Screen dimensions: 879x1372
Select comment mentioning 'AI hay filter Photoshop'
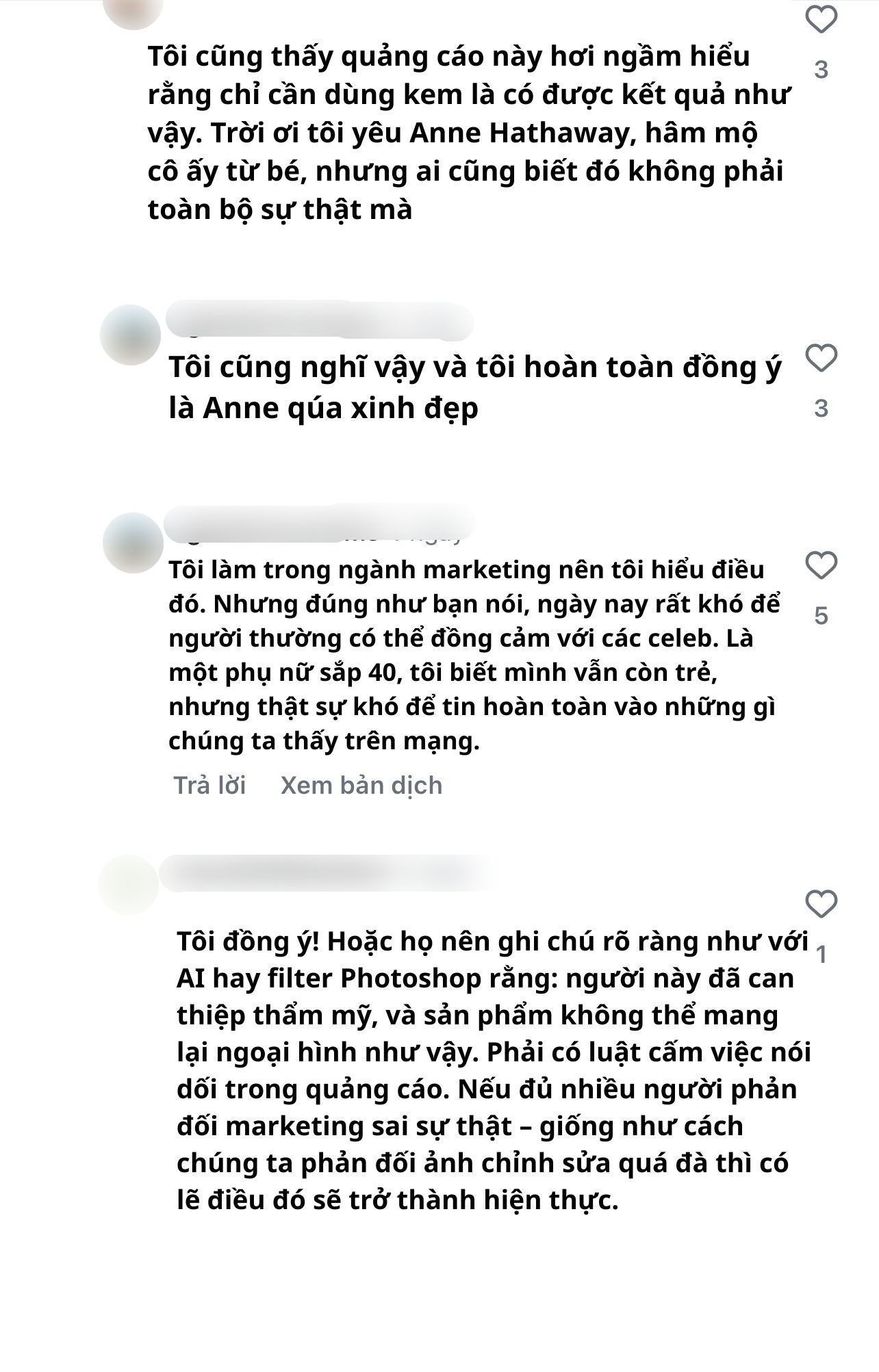494,1071
